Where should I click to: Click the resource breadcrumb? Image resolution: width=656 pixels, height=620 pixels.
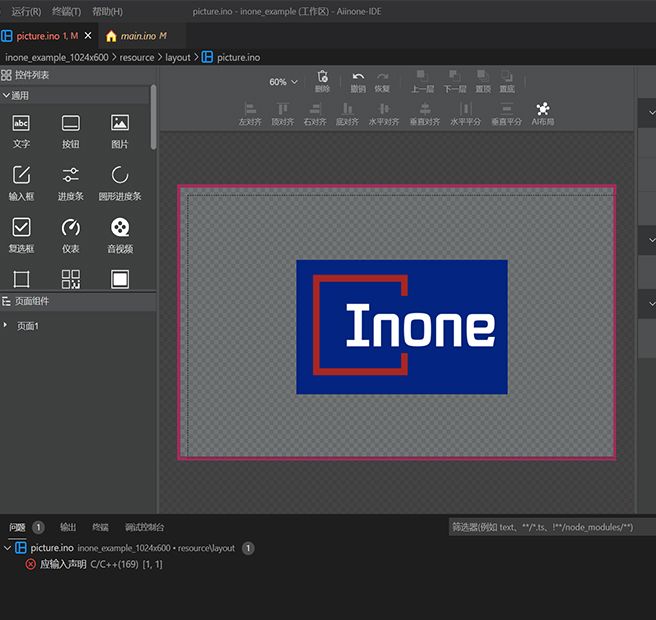[137, 57]
